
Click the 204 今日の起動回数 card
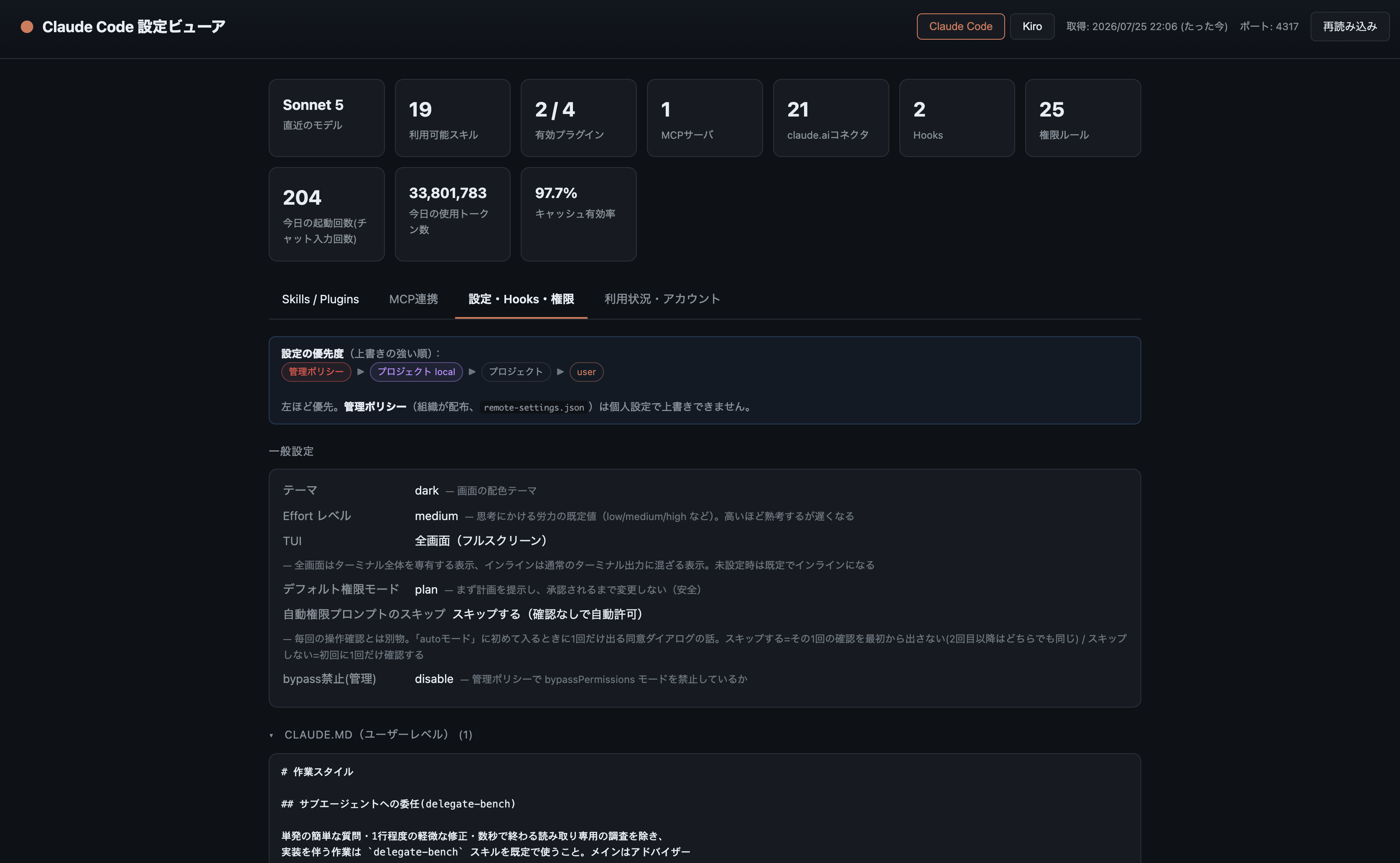point(326,214)
